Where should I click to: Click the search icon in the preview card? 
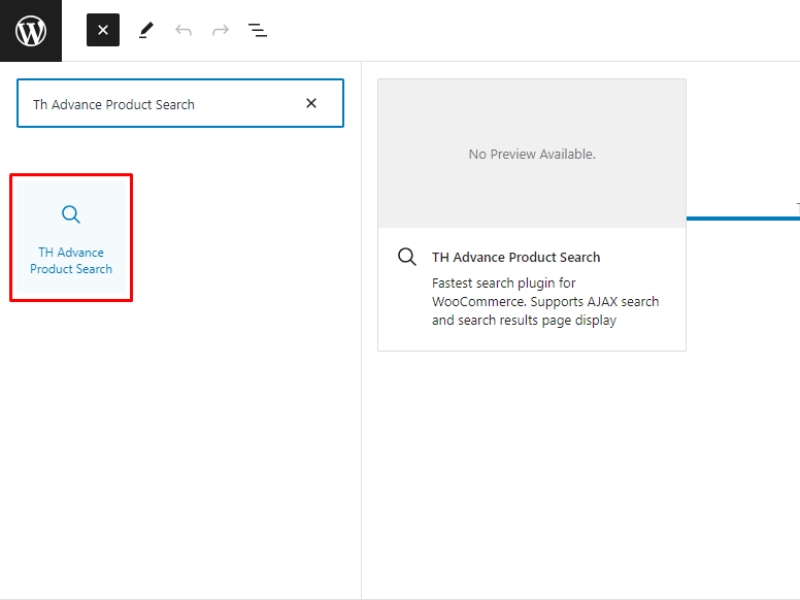(407, 257)
